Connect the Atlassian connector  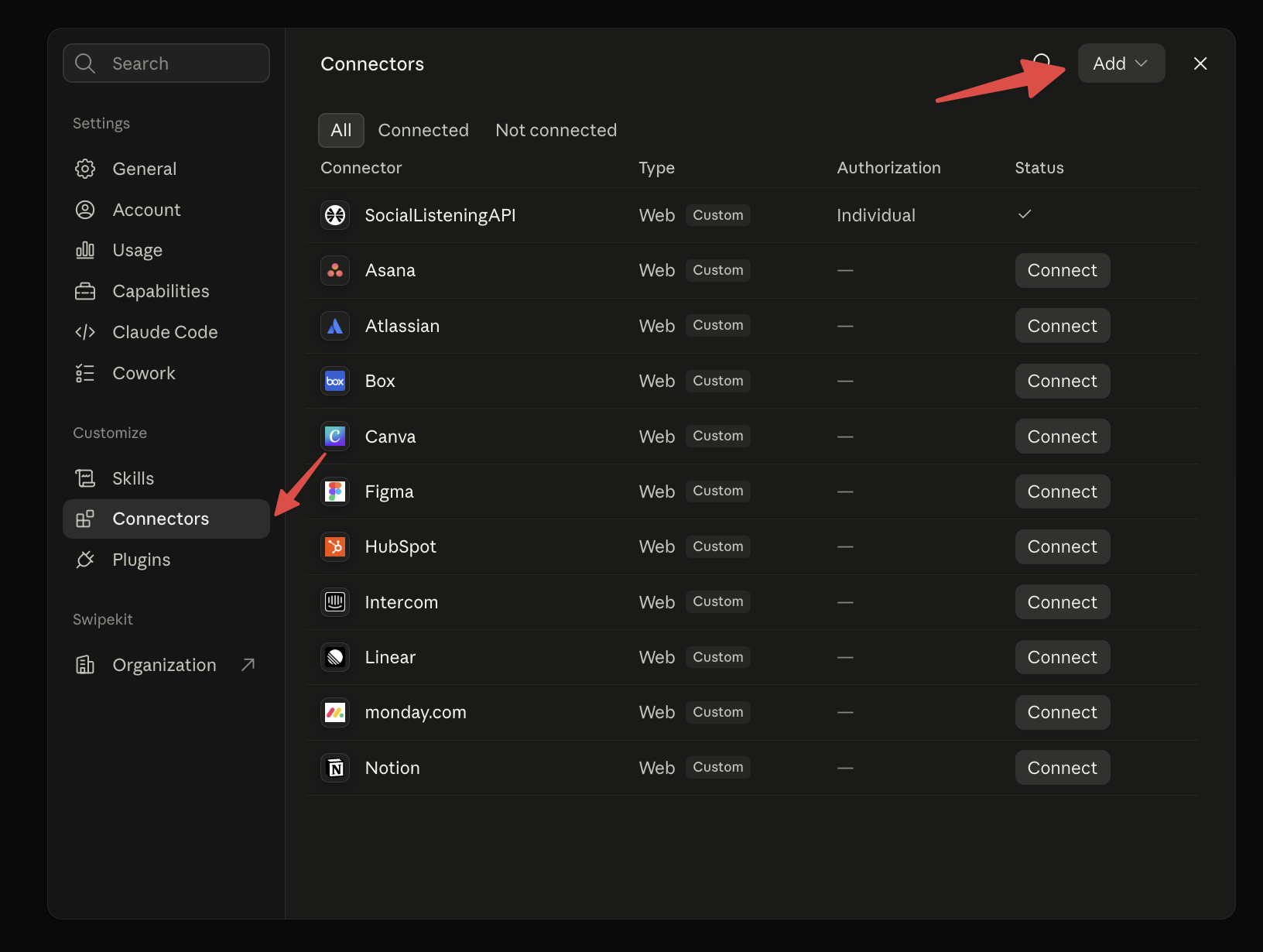(x=1063, y=326)
